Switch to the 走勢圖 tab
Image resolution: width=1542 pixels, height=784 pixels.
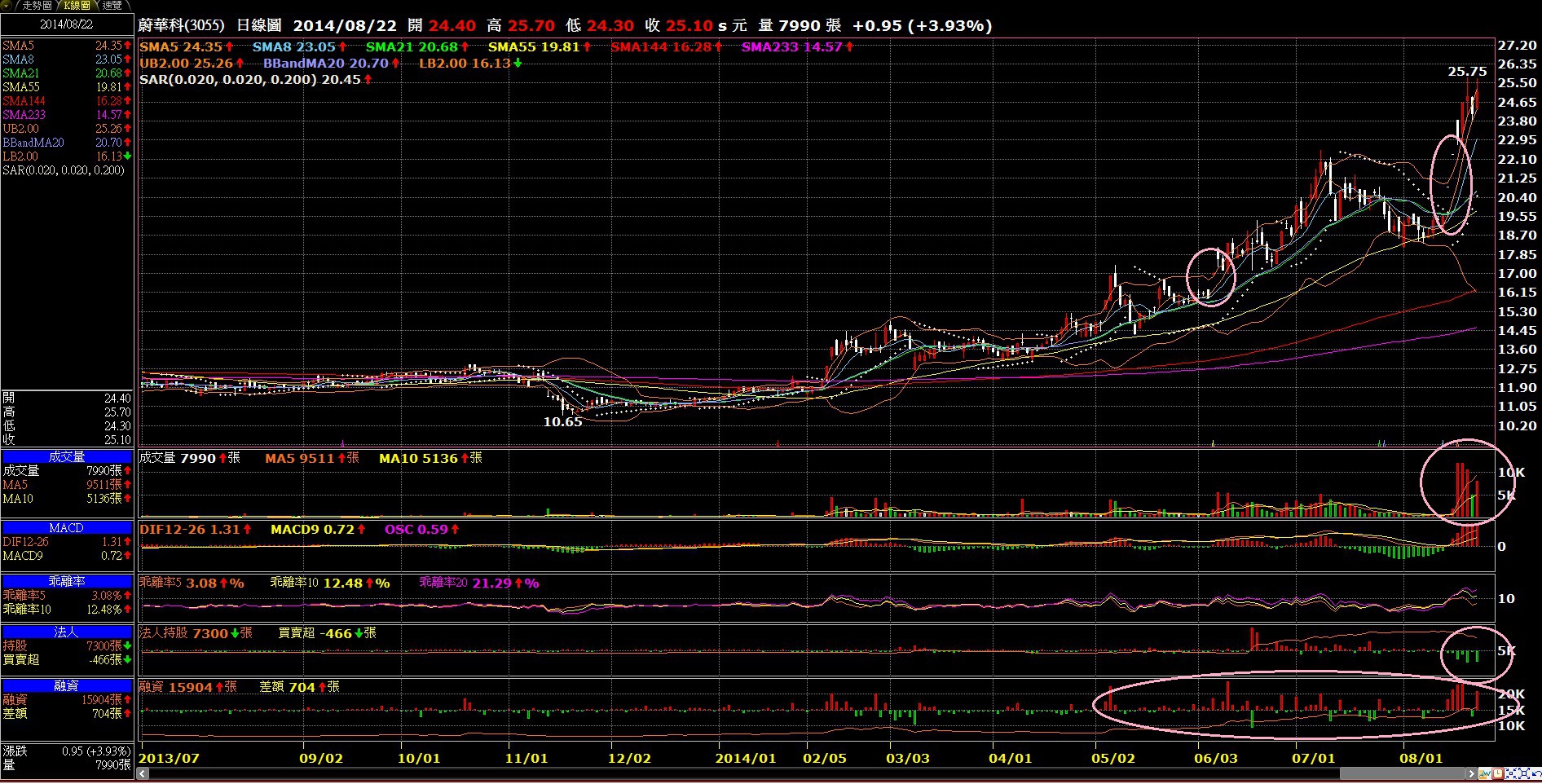(x=37, y=6)
